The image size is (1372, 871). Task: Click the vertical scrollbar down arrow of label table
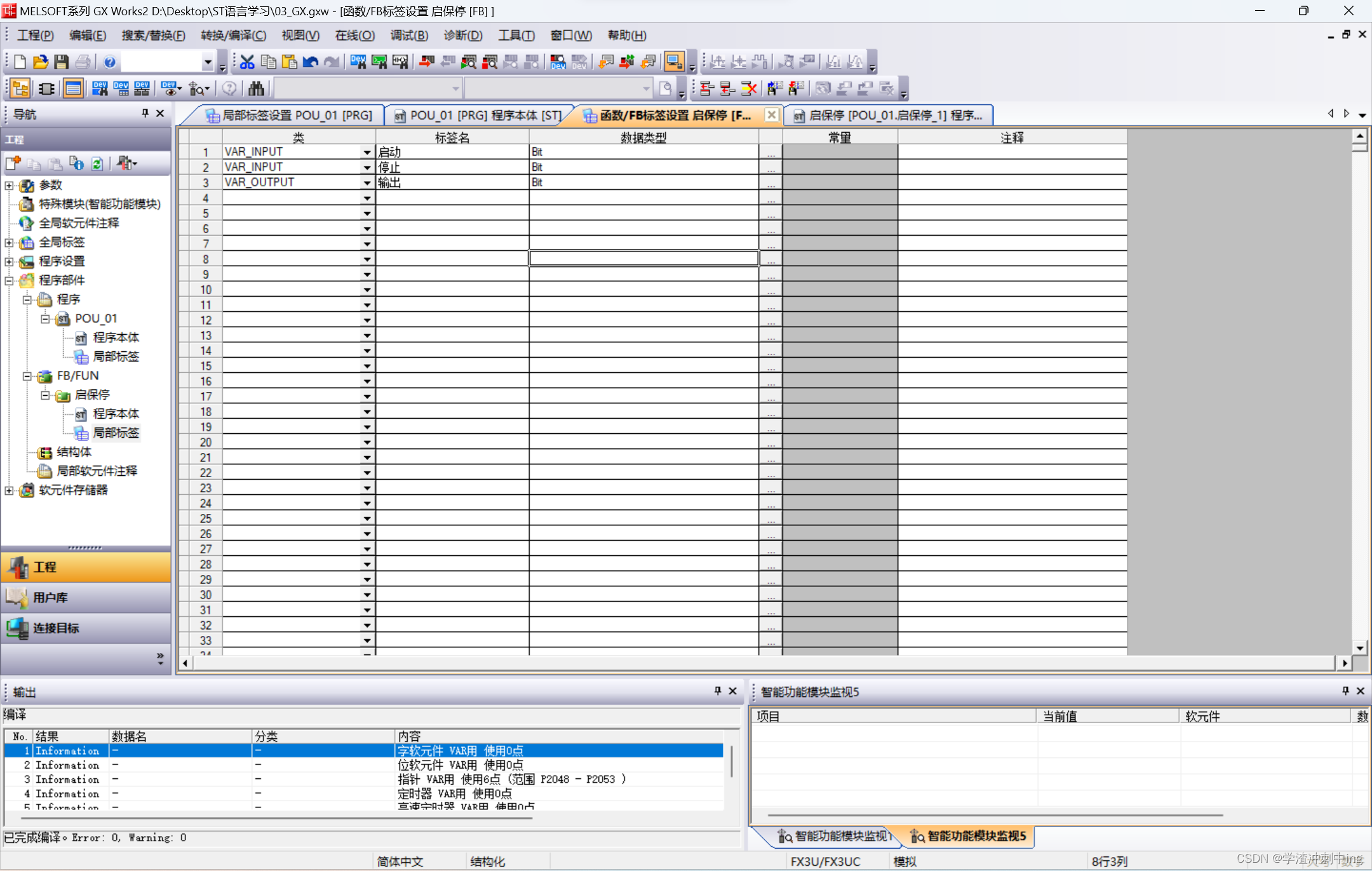(1360, 647)
